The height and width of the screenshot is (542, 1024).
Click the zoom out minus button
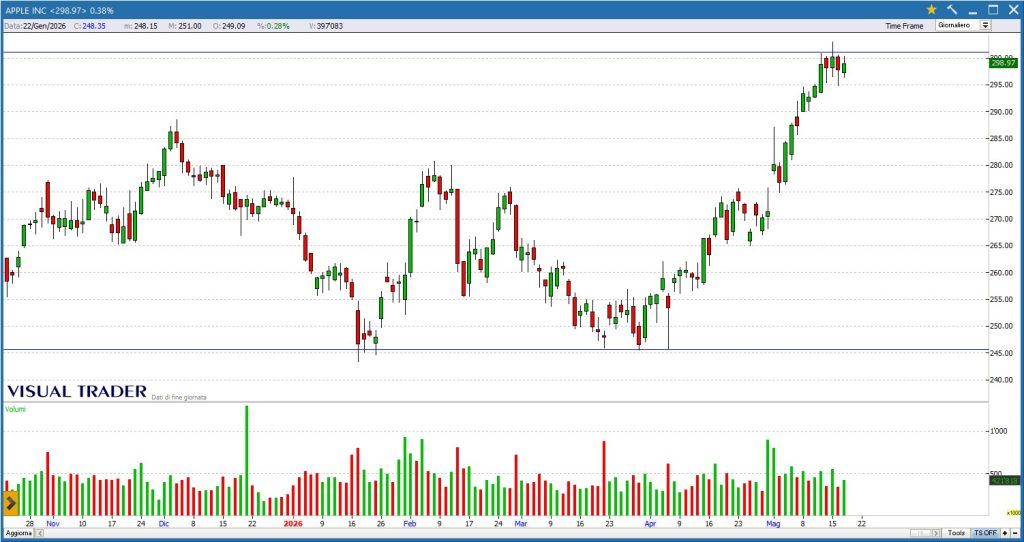pos(1015,534)
